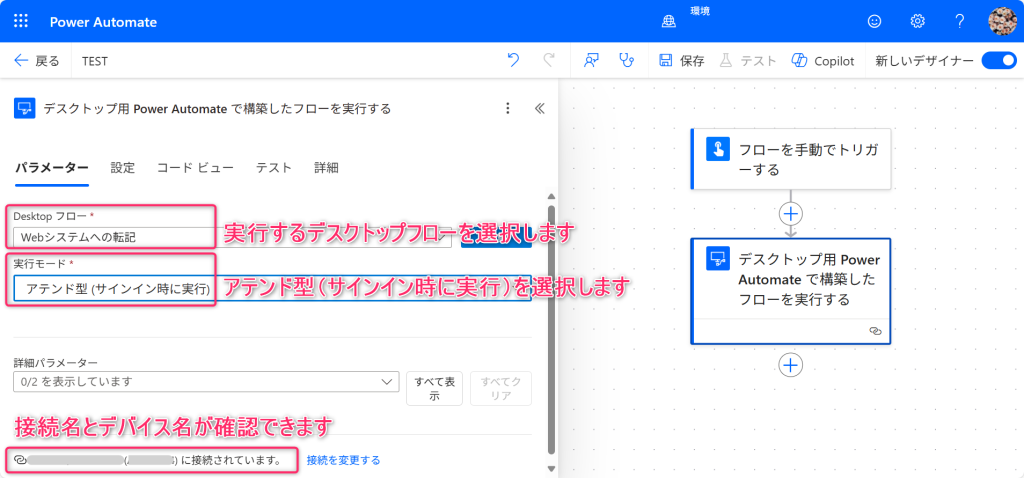This screenshot has width=1024, height=478.
Task: Toggle the 新しいデザイナー switch
Action: coord(999,61)
